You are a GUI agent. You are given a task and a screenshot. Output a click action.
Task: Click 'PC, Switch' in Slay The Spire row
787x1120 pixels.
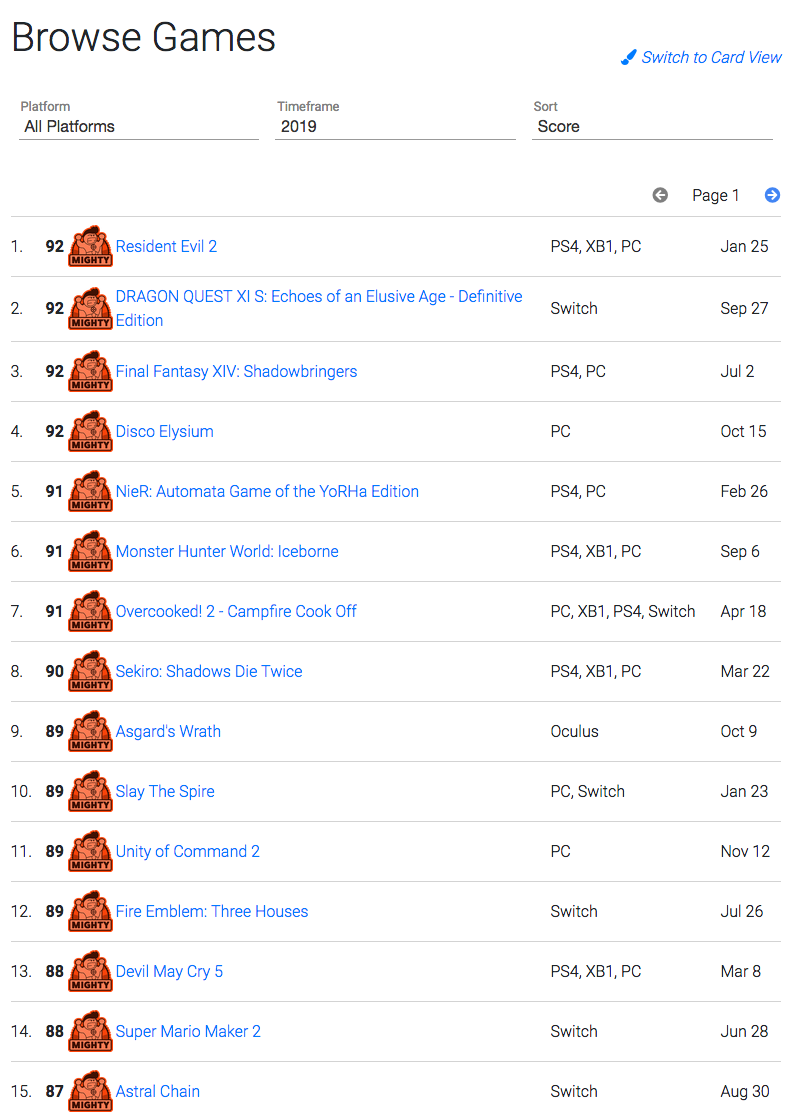587,791
